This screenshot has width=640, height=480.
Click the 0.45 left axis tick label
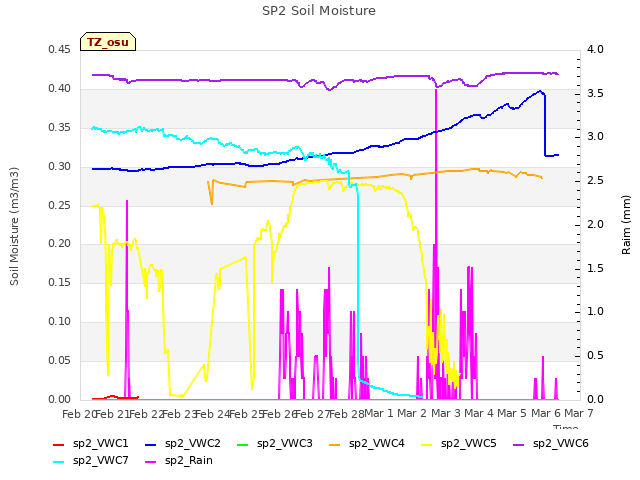tap(59, 50)
